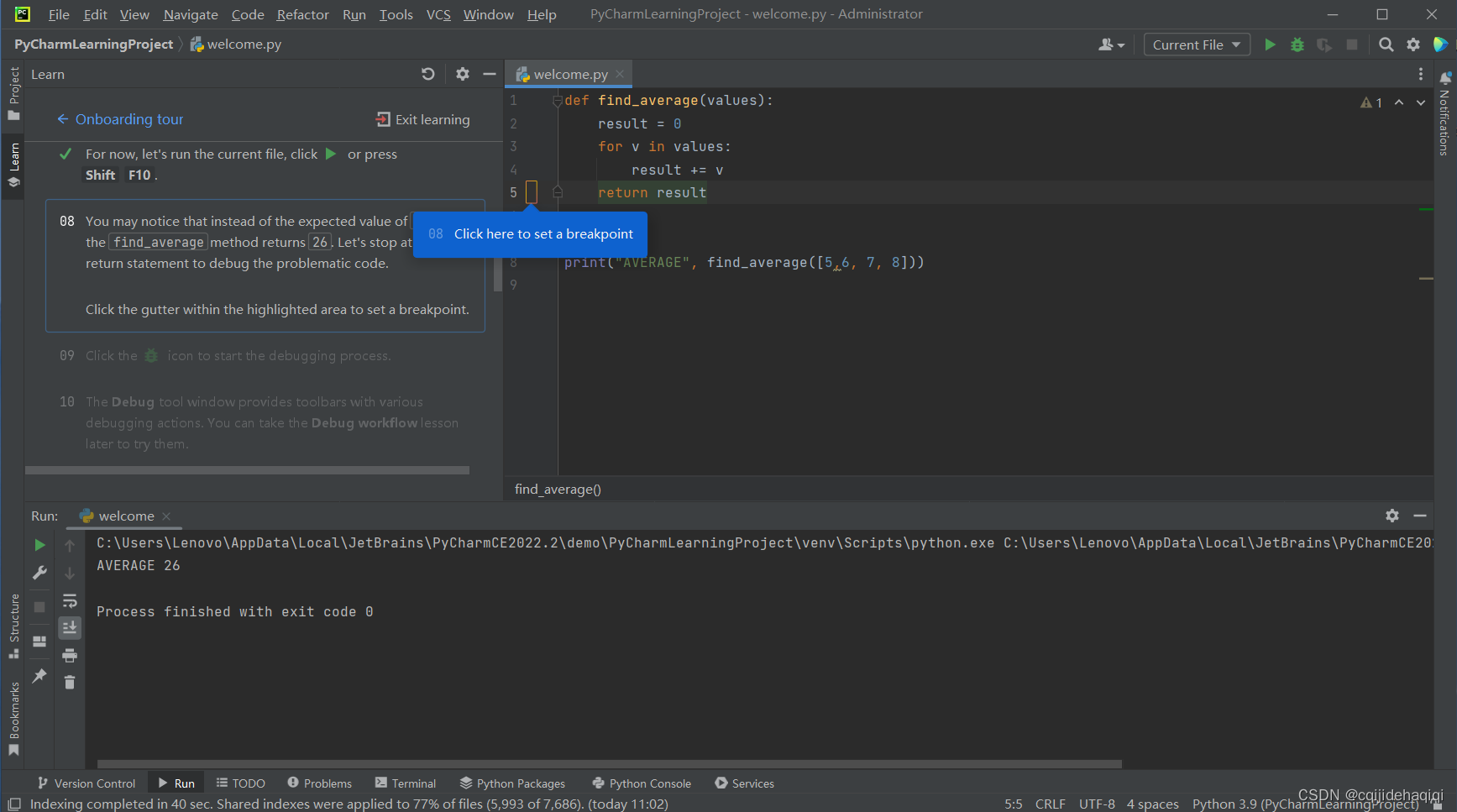
Task: Toggle soft-wrap in the Run console
Action: coord(70,600)
